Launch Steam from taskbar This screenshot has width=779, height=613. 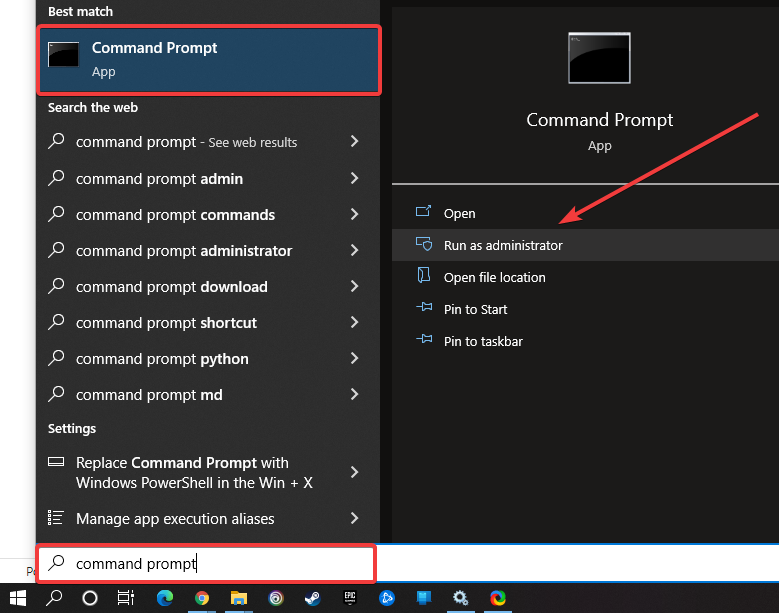(312, 598)
